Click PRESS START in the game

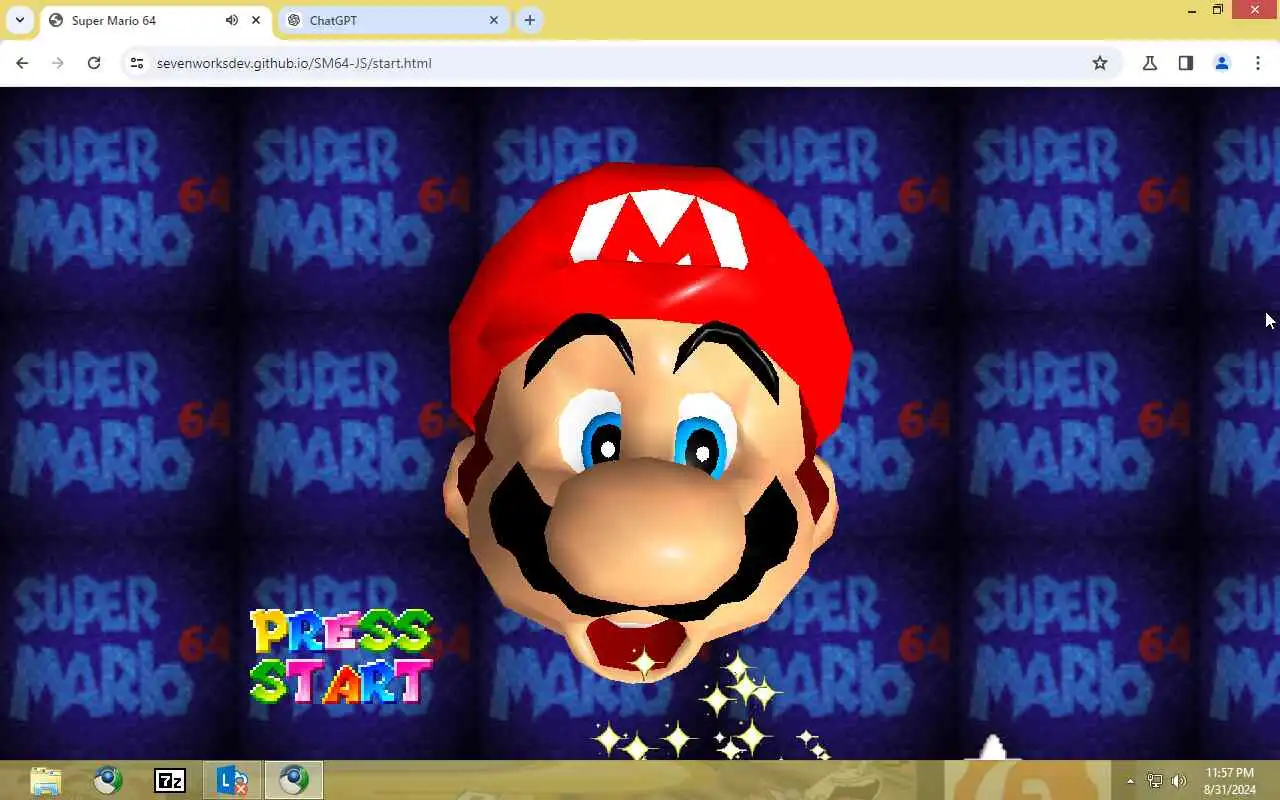(341, 656)
